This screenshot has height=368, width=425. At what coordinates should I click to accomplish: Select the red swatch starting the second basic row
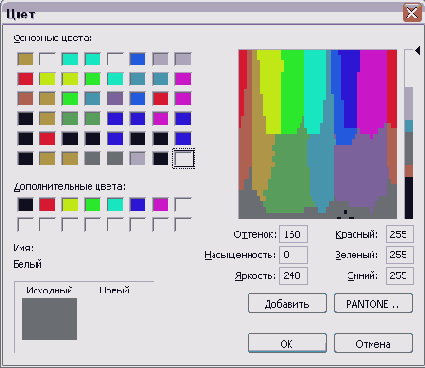tap(25, 79)
